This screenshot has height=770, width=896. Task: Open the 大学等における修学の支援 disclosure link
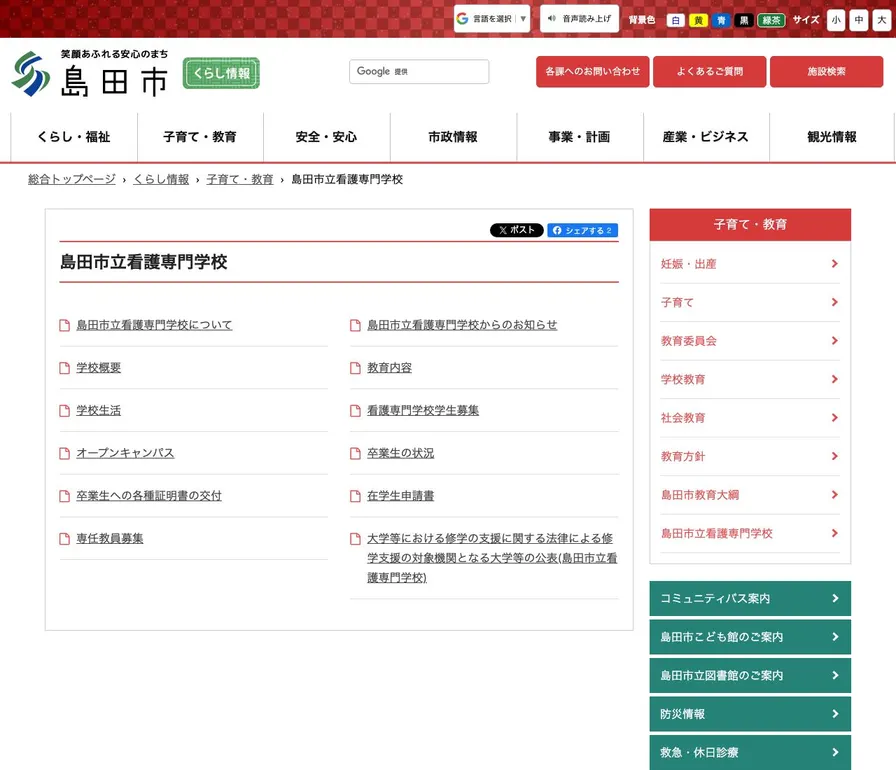[491, 558]
